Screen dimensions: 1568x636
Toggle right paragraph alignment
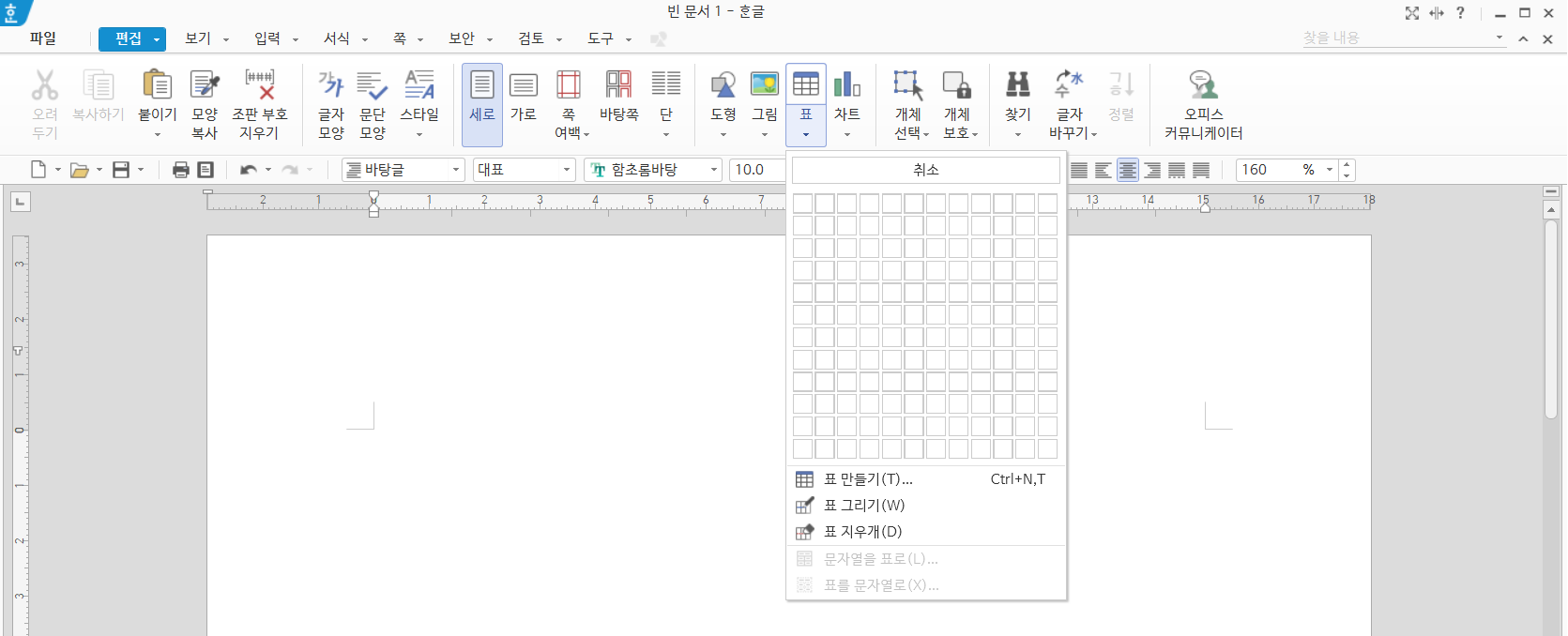(1152, 170)
